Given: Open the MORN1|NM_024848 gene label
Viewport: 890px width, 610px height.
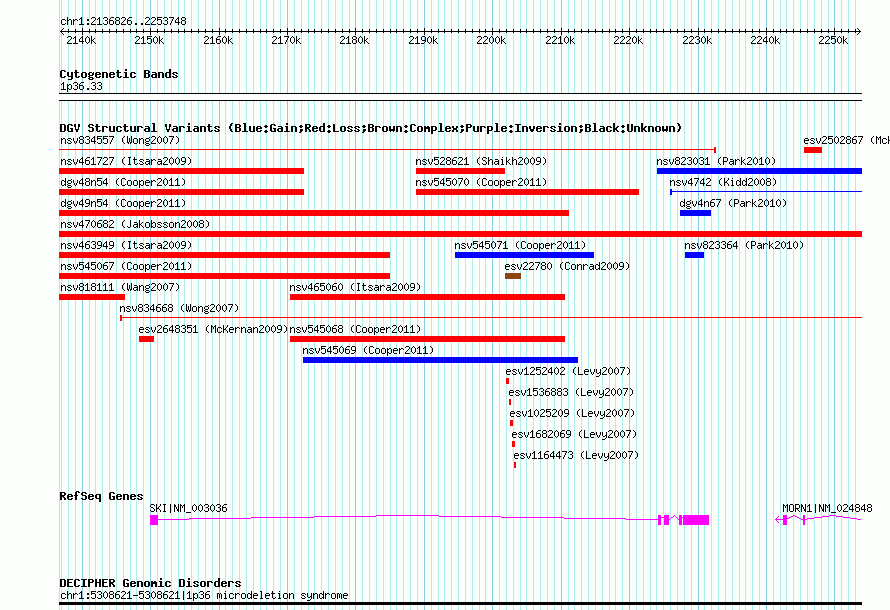Looking at the screenshot, I should (x=827, y=508).
